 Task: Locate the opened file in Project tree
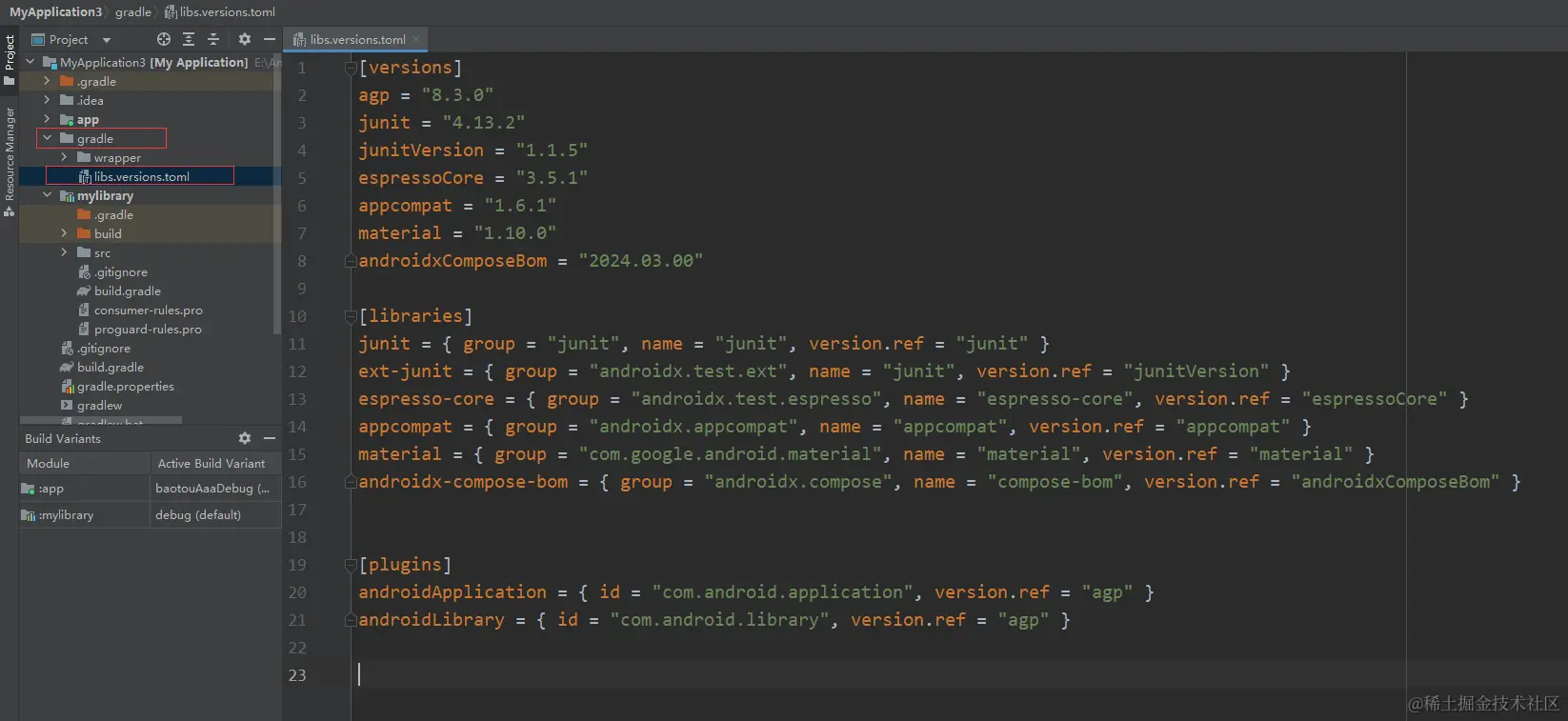[x=164, y=39]
